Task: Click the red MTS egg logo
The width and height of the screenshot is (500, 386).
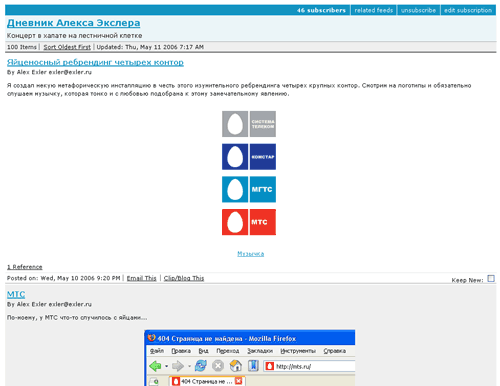Action: [x=235, y=222]
